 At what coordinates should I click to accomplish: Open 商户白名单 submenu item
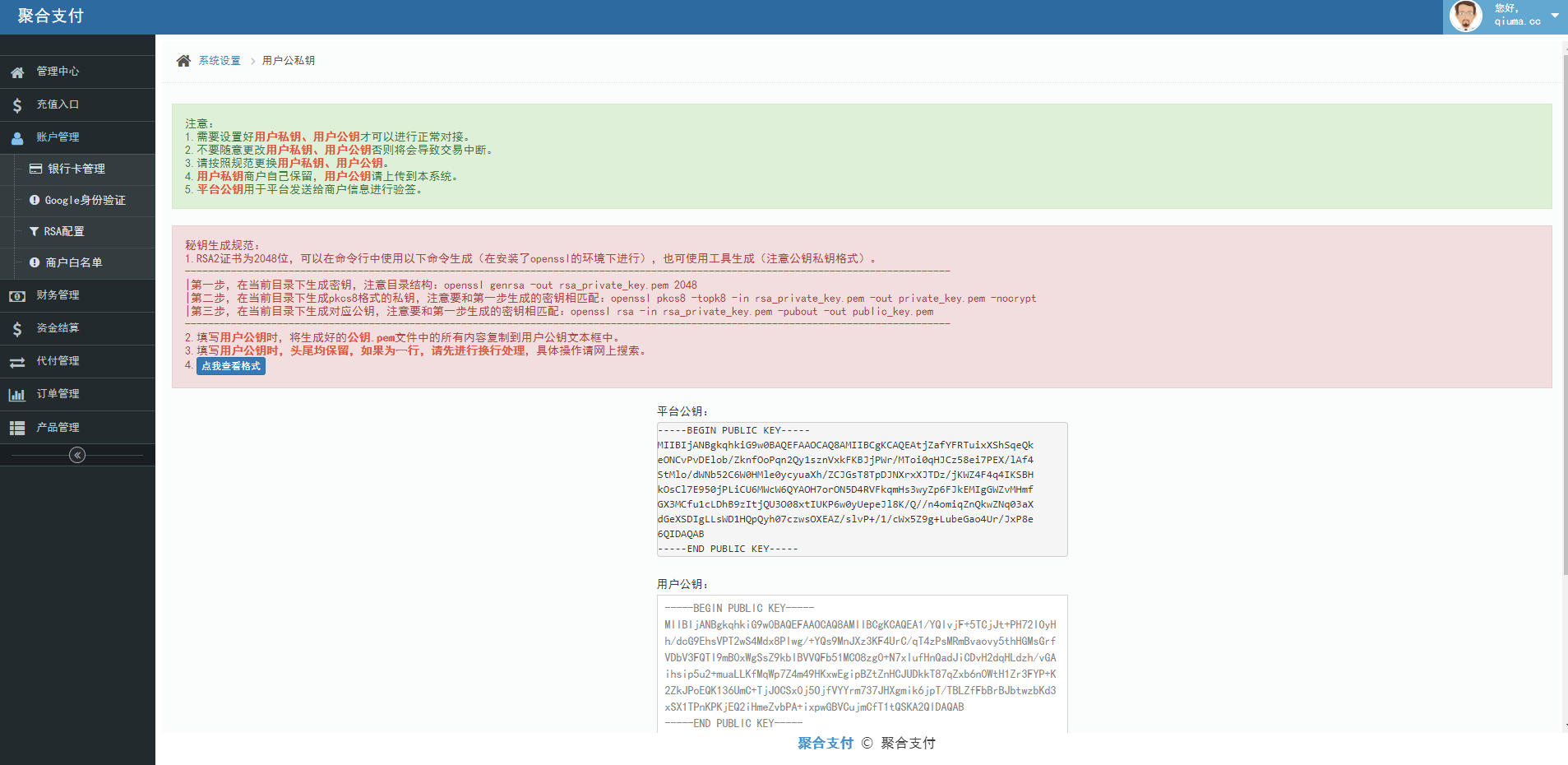[x=73, y=262]
